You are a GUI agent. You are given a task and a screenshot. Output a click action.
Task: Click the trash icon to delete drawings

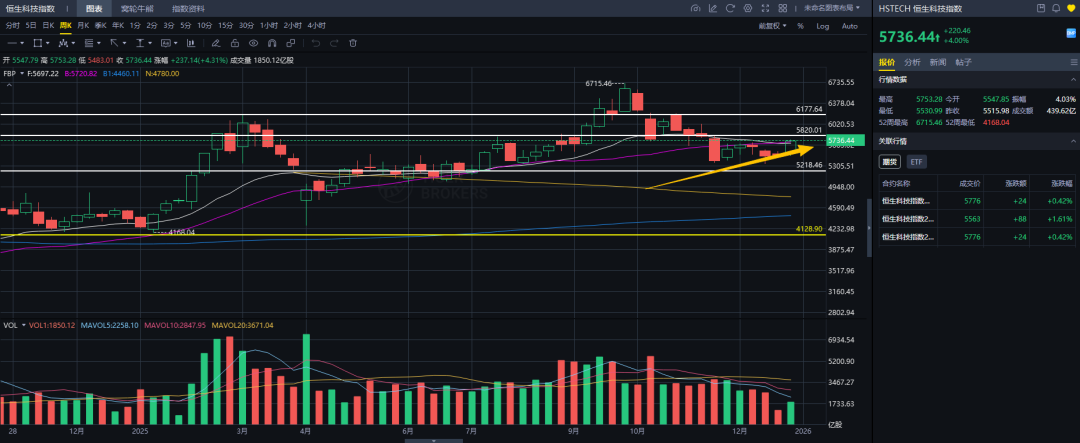point(353,43)
